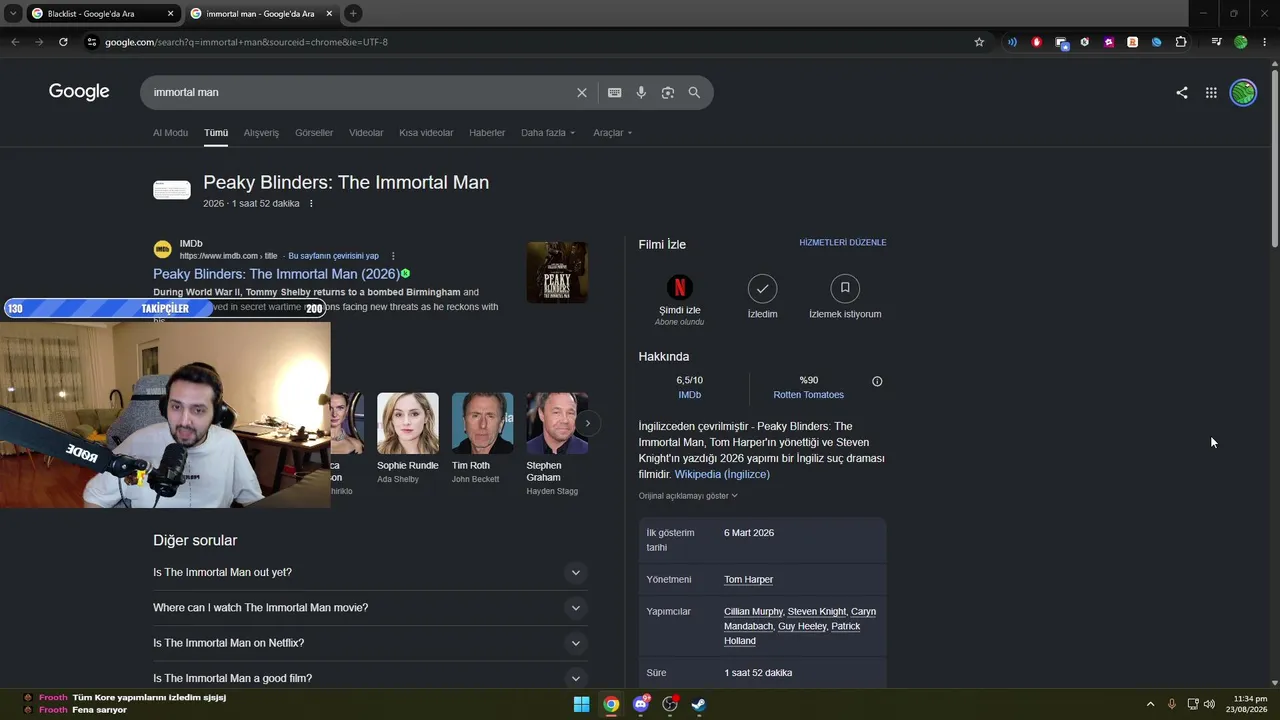1280x720 pixels.
Task: Expand Orijinal açıklamayı göster
Action: [688, 496]
